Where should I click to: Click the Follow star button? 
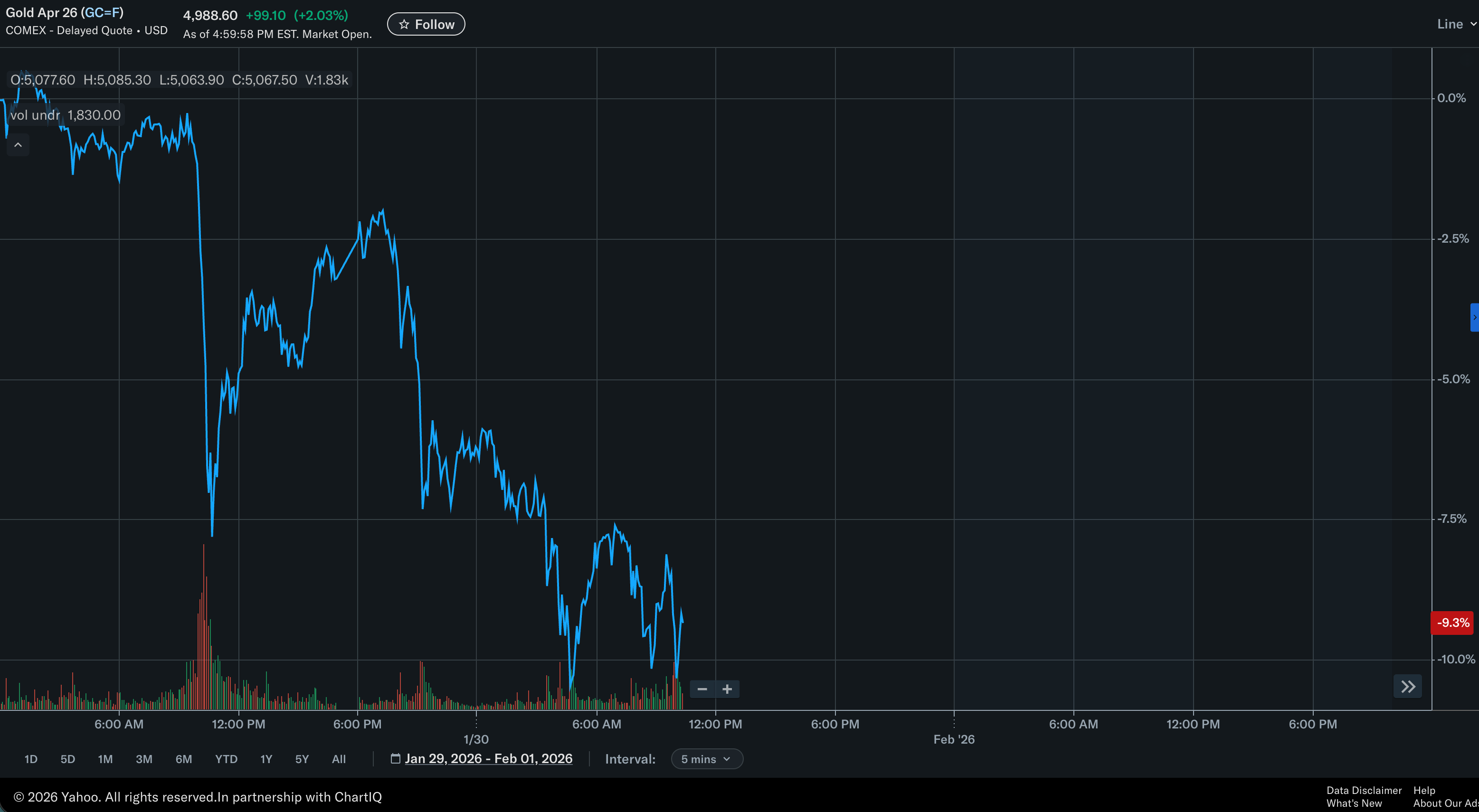pos(426,24)
